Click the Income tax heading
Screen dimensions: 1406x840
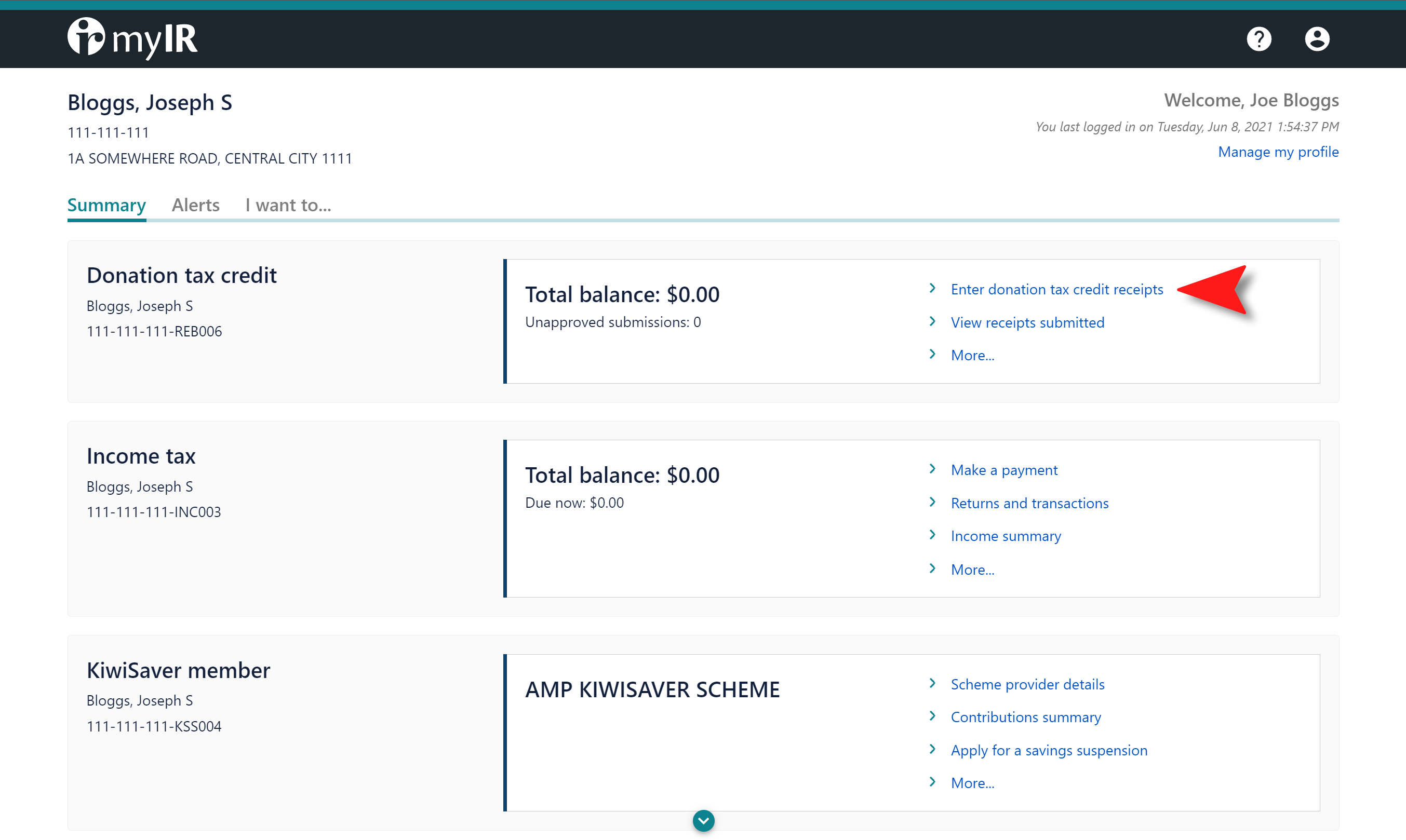click(x=141, y=456)
